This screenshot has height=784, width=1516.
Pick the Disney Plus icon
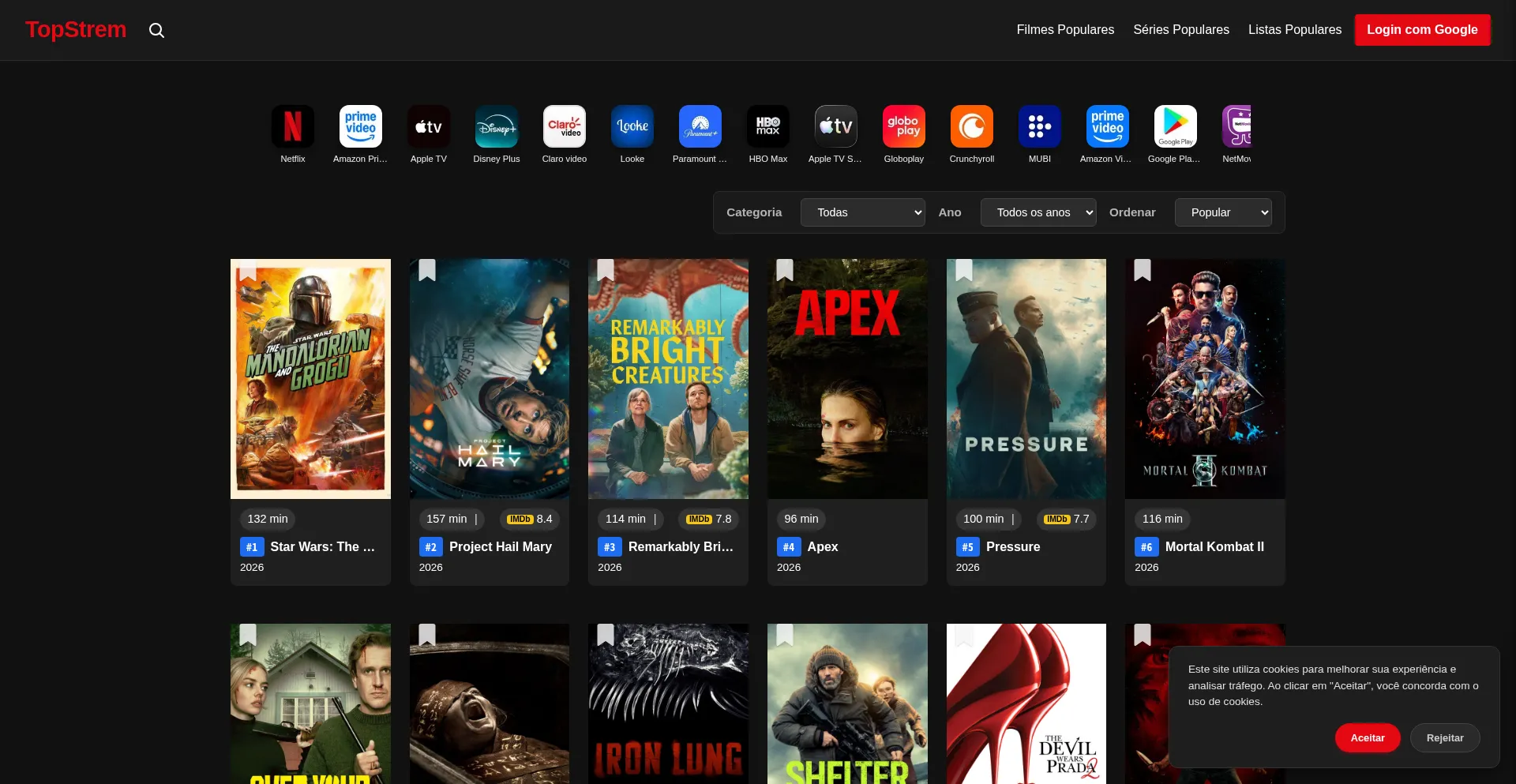[497, 126]
